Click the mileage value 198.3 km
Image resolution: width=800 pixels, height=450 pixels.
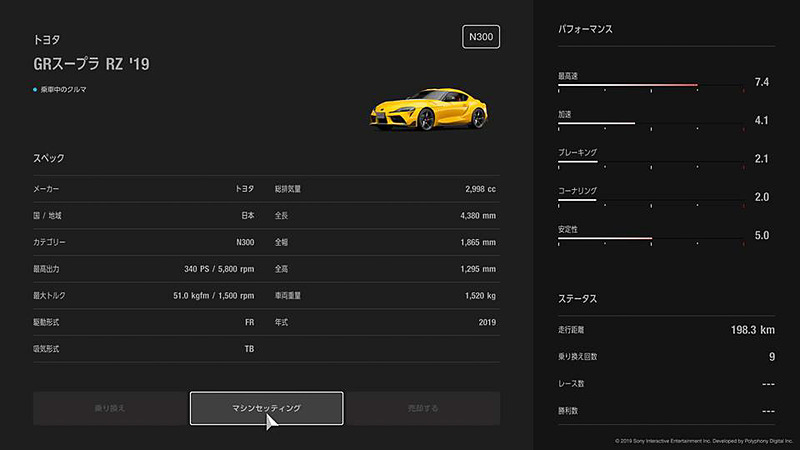753,330
